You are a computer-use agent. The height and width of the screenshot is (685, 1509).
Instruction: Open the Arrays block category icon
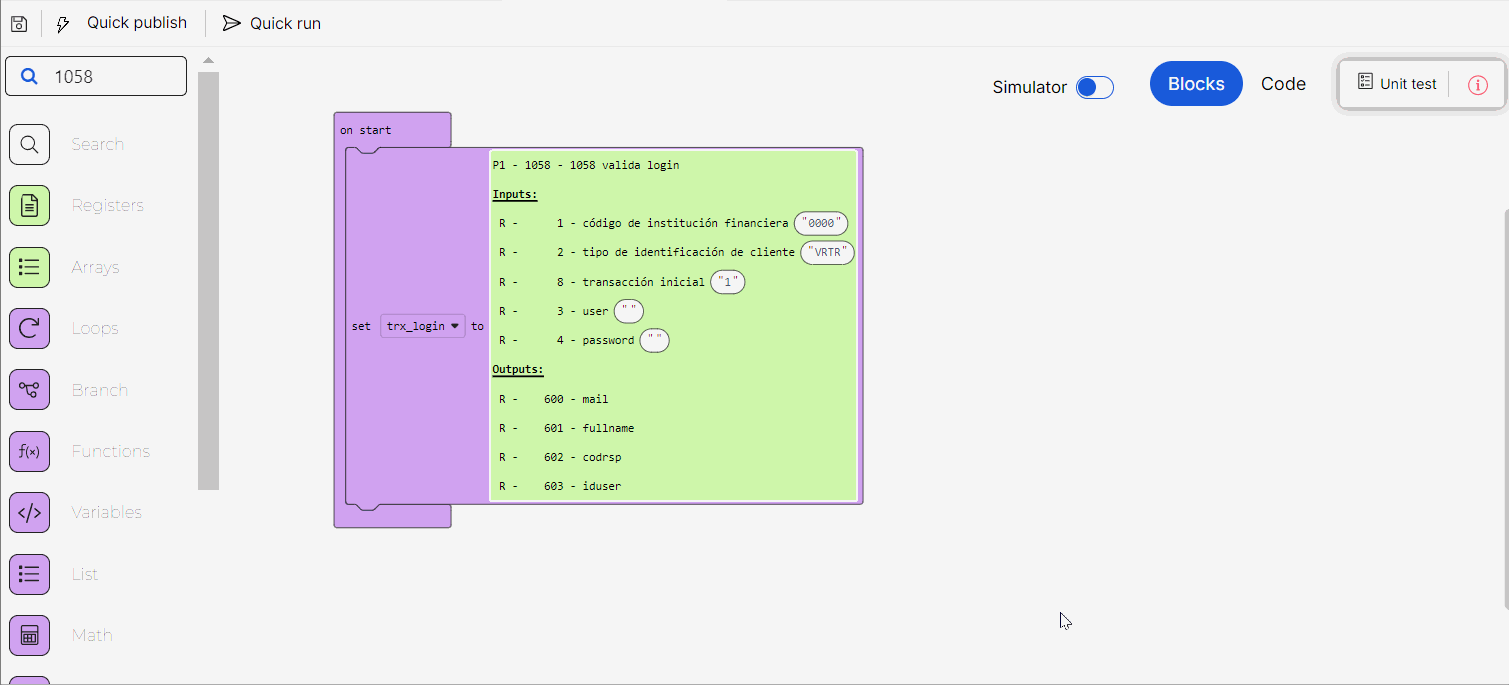point(29,267)
